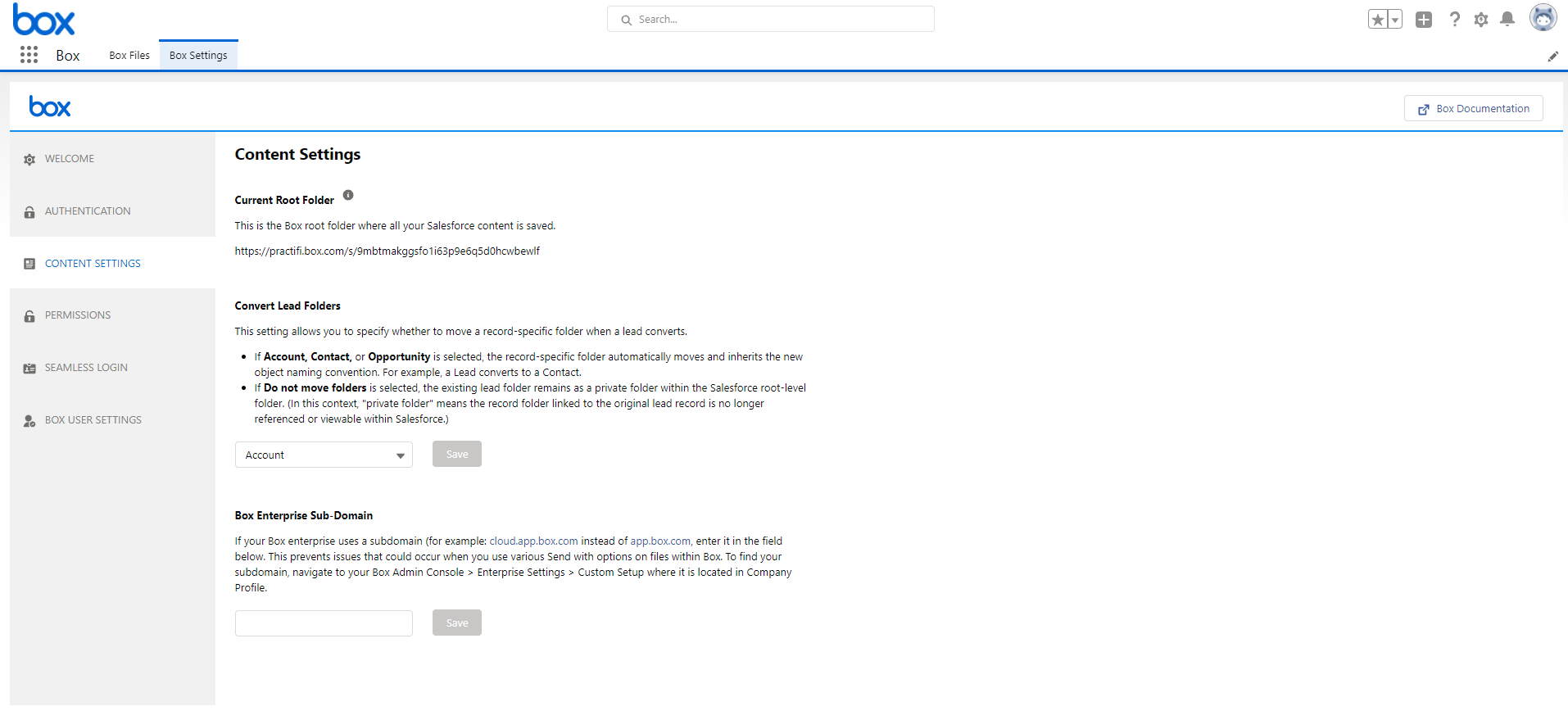1568x720 pixels.
Task: Open Box Documentation
Action: click(1473, 109)
